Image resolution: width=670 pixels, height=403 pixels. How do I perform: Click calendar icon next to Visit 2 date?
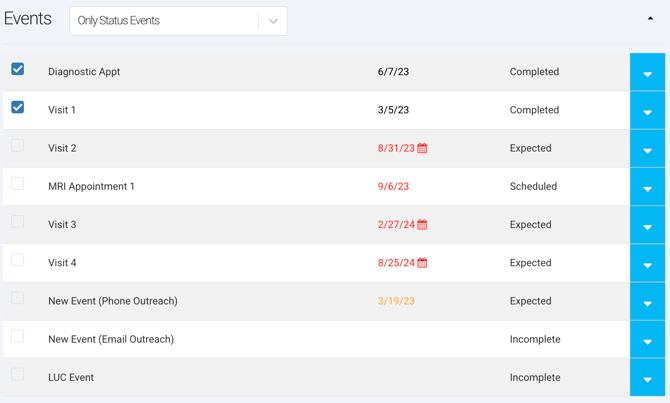click(422, 148)
